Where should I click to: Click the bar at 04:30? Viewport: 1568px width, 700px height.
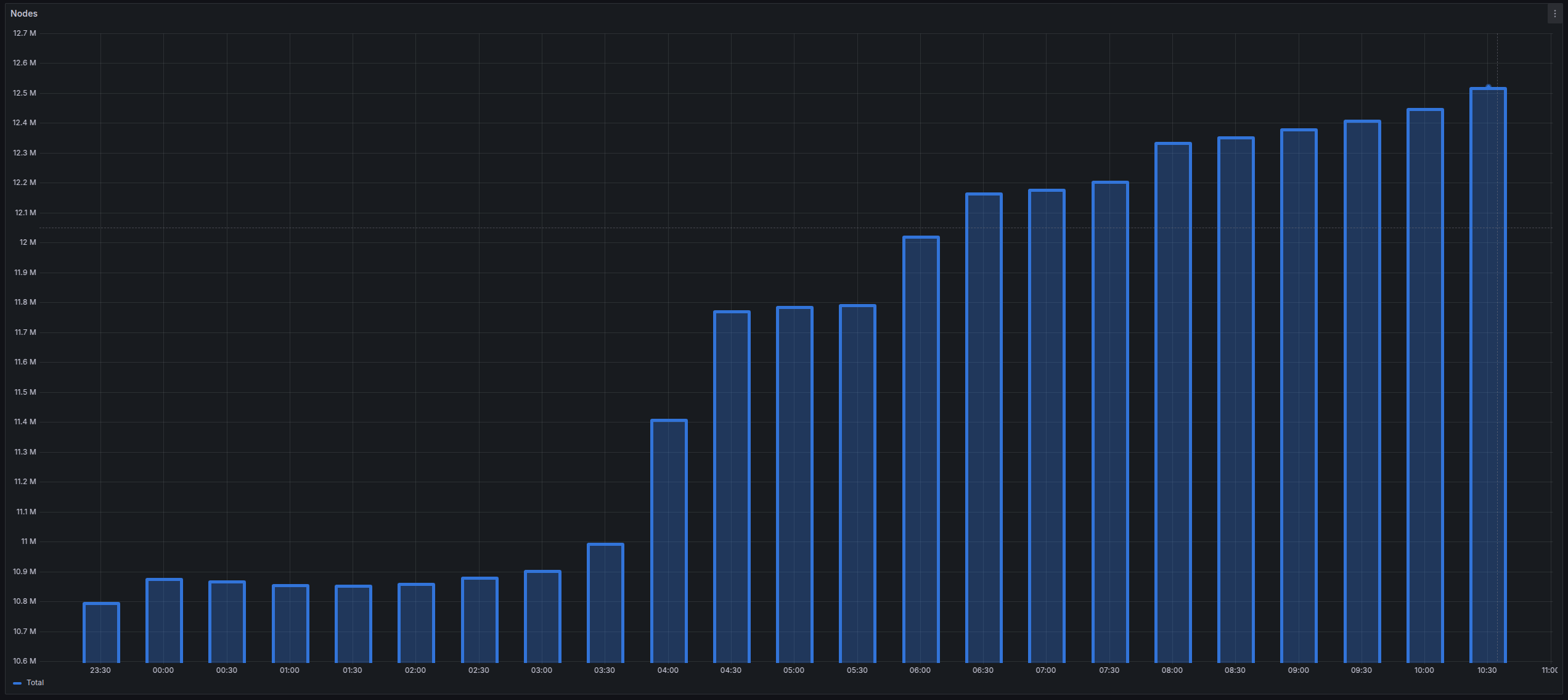[x=732, y=487]
